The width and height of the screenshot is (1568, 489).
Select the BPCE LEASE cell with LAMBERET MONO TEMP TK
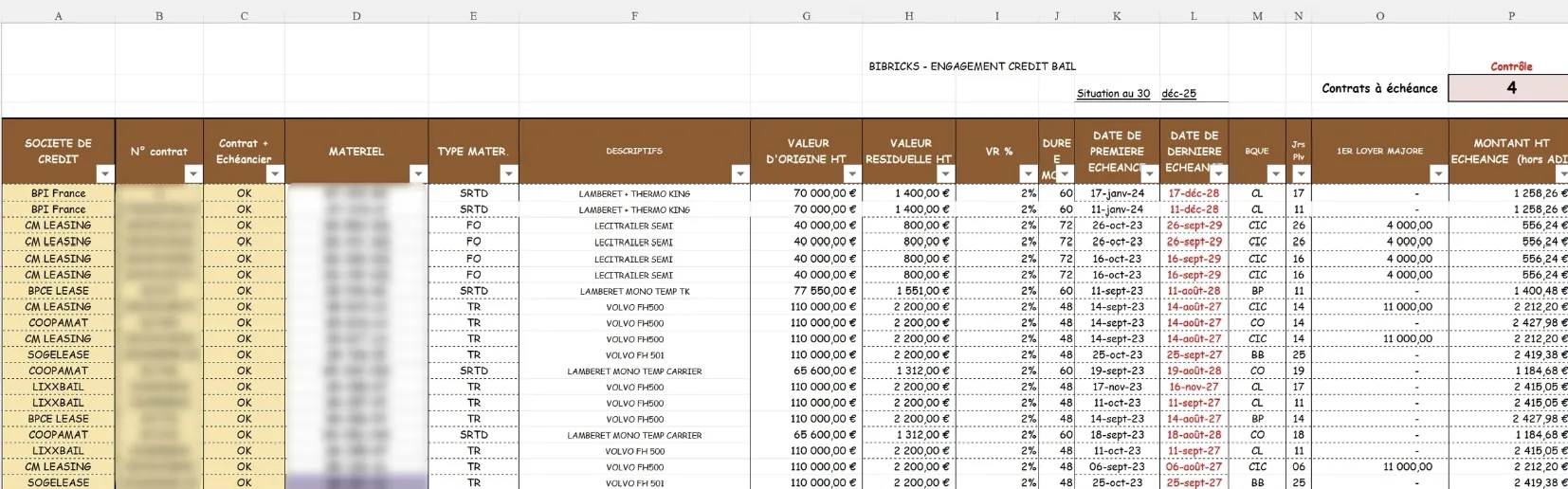pos(59,291)
